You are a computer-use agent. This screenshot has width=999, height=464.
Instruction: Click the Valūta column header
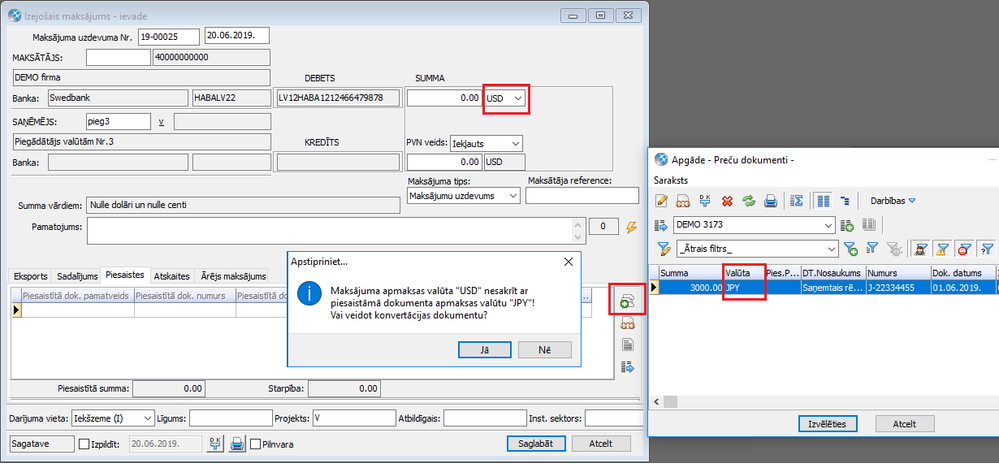coord(744,272)
